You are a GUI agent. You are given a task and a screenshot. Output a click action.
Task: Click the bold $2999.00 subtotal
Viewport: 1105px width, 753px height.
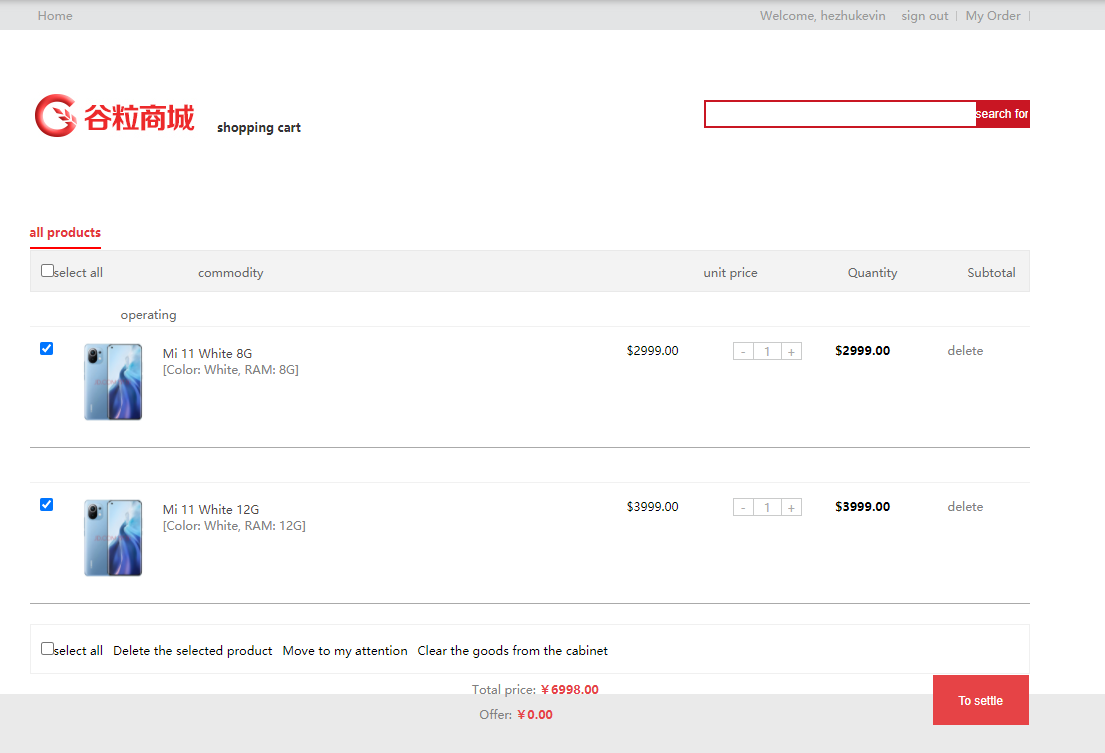[x=863, y=351]
